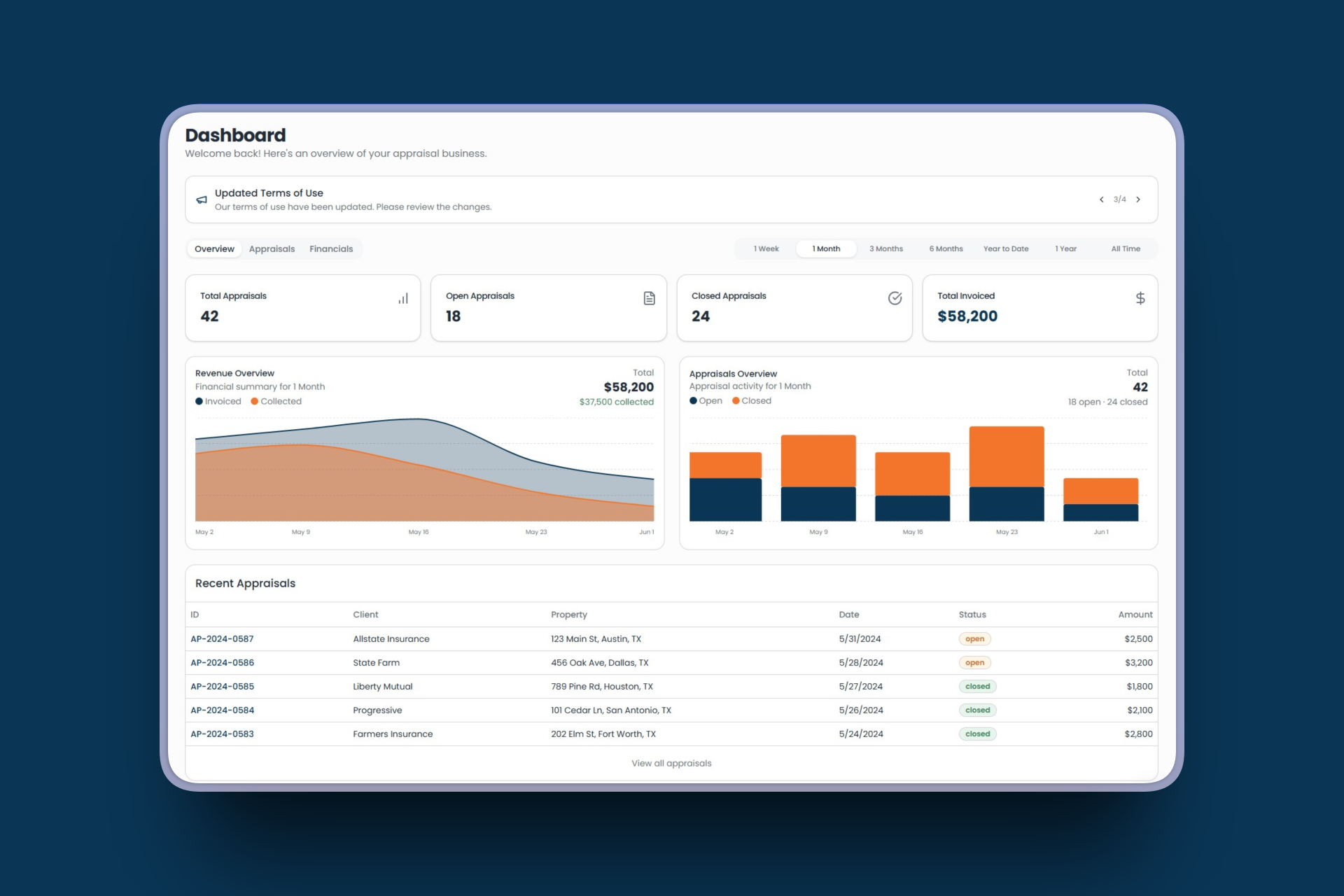Click the closed status badge for Farmers Insurance
1344x896 pixels.
[977, 734]
